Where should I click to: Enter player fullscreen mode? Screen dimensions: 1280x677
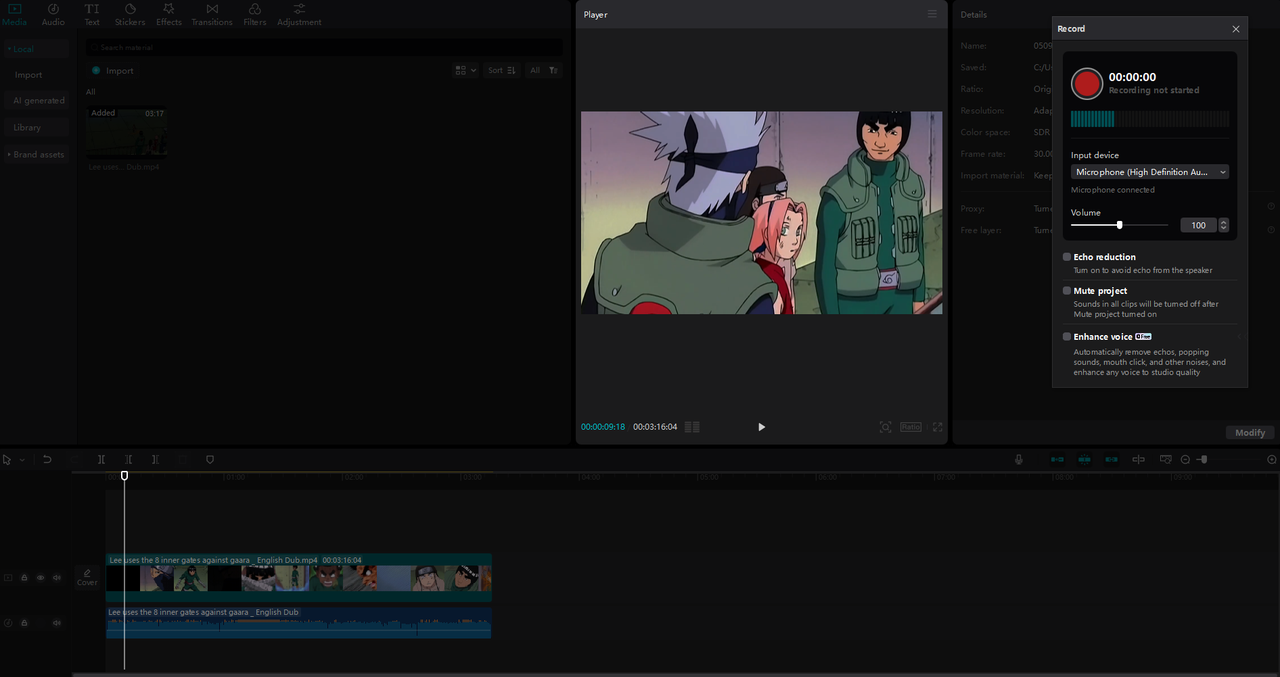coord(938,427)
